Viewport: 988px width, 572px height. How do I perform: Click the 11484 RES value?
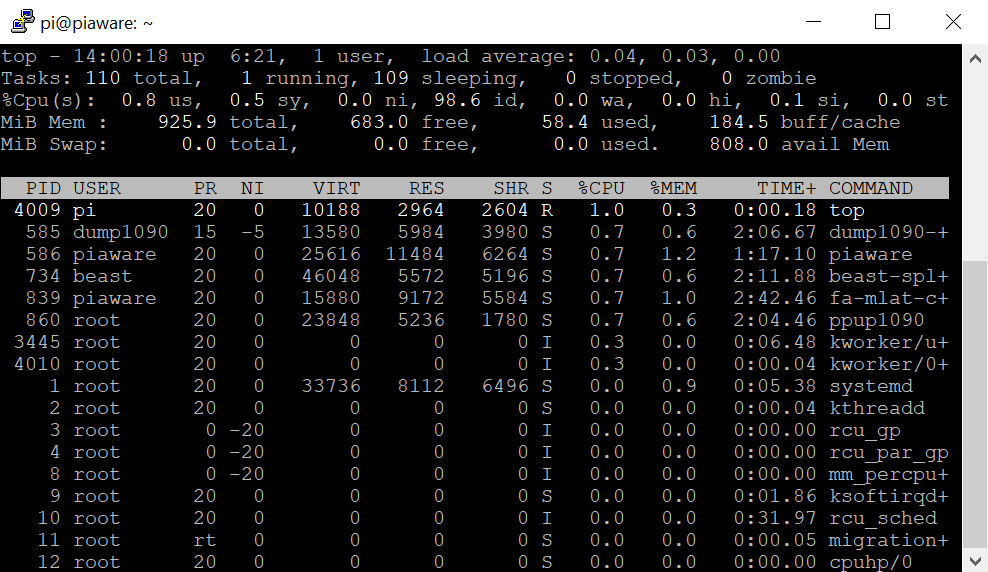[415, 255]
